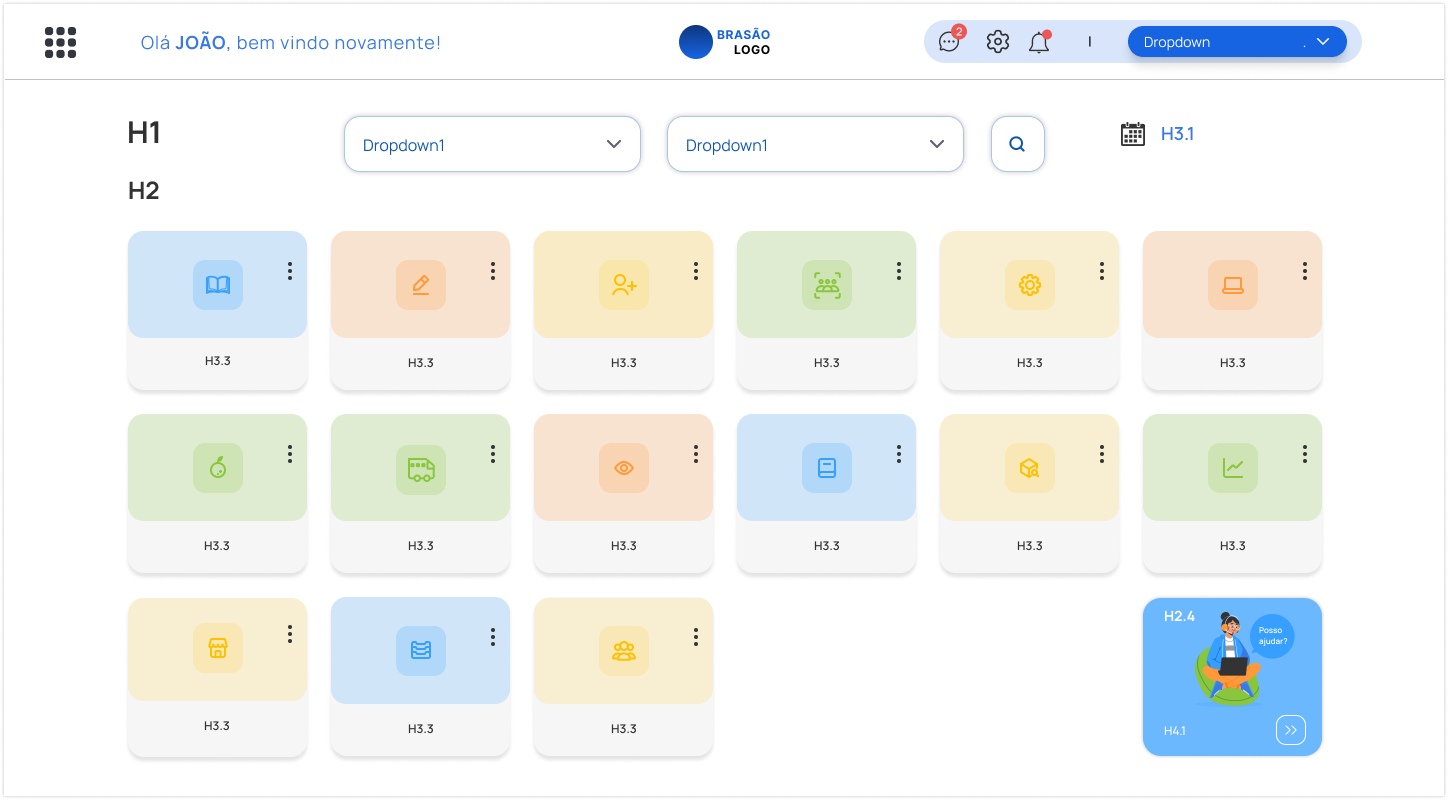
Task: Click the search magnifier button
Action: point(1017,145)
